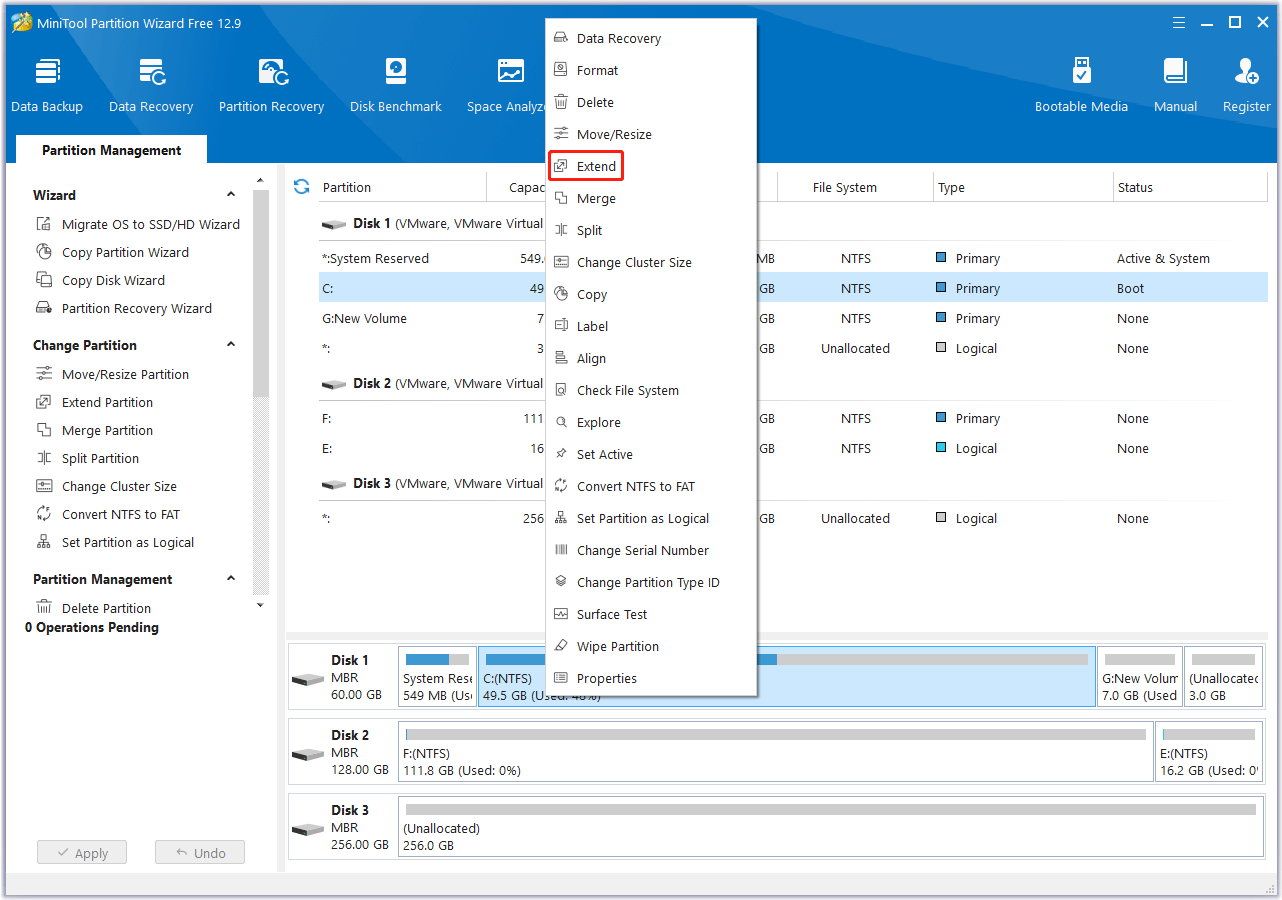This screenshot has width=1282, height=900.
Task: Click trash icon next to Delete
Action: tap(561, 102)
